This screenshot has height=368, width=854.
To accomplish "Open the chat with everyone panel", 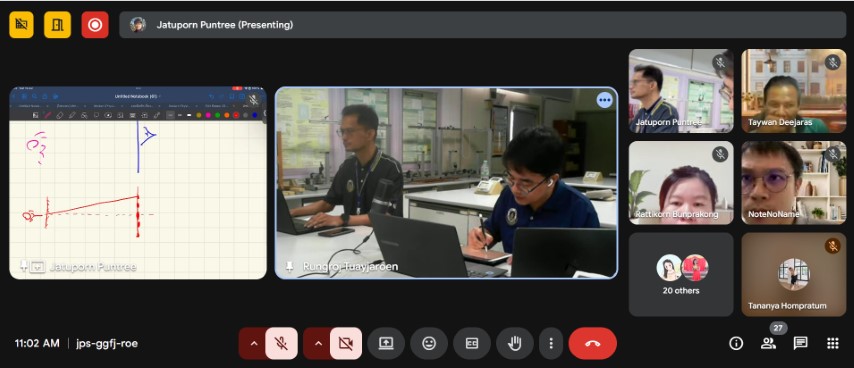I will click(x=800, y=343).
